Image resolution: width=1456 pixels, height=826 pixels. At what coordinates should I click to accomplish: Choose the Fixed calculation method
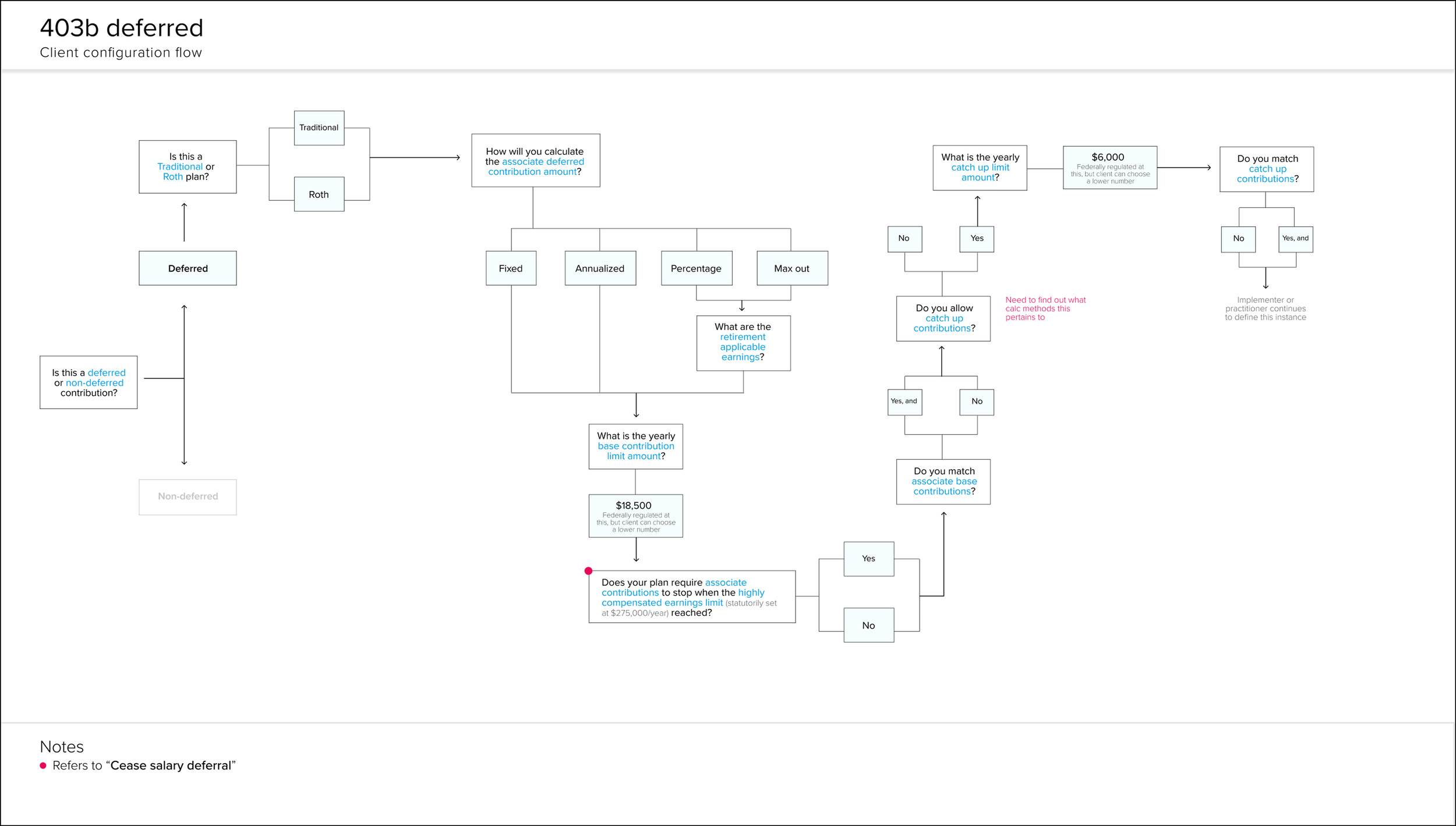[x=511, y=268]
